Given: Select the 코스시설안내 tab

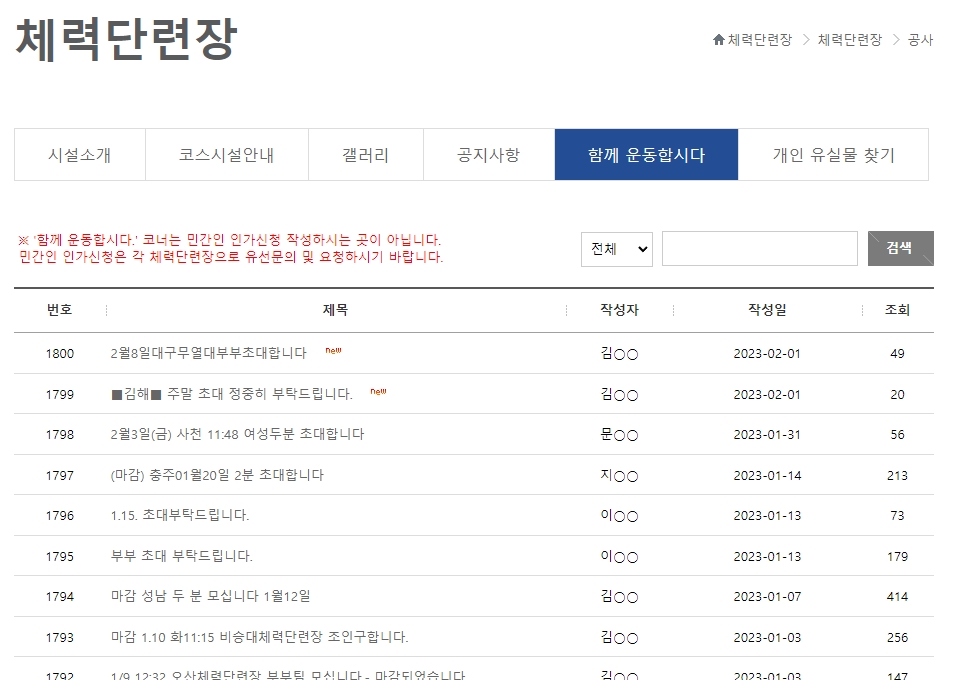Looking at the screenshot, I should [226, 154].
